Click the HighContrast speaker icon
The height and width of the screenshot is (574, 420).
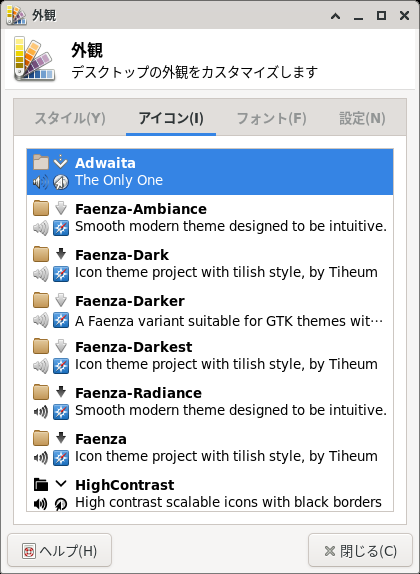[41, 504]
